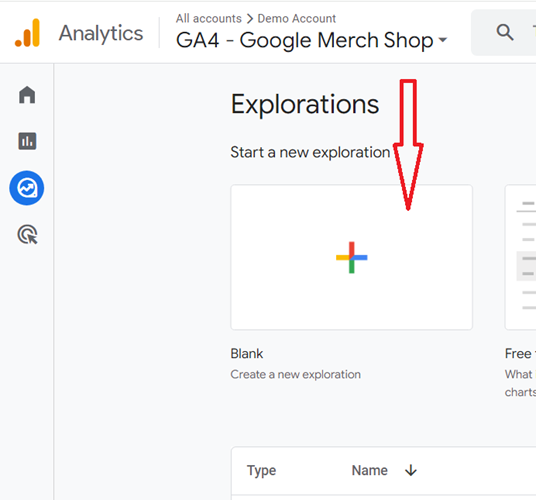Click the Name column sort arrow
This screenshot has width=536, height=500.
point(411,470)
